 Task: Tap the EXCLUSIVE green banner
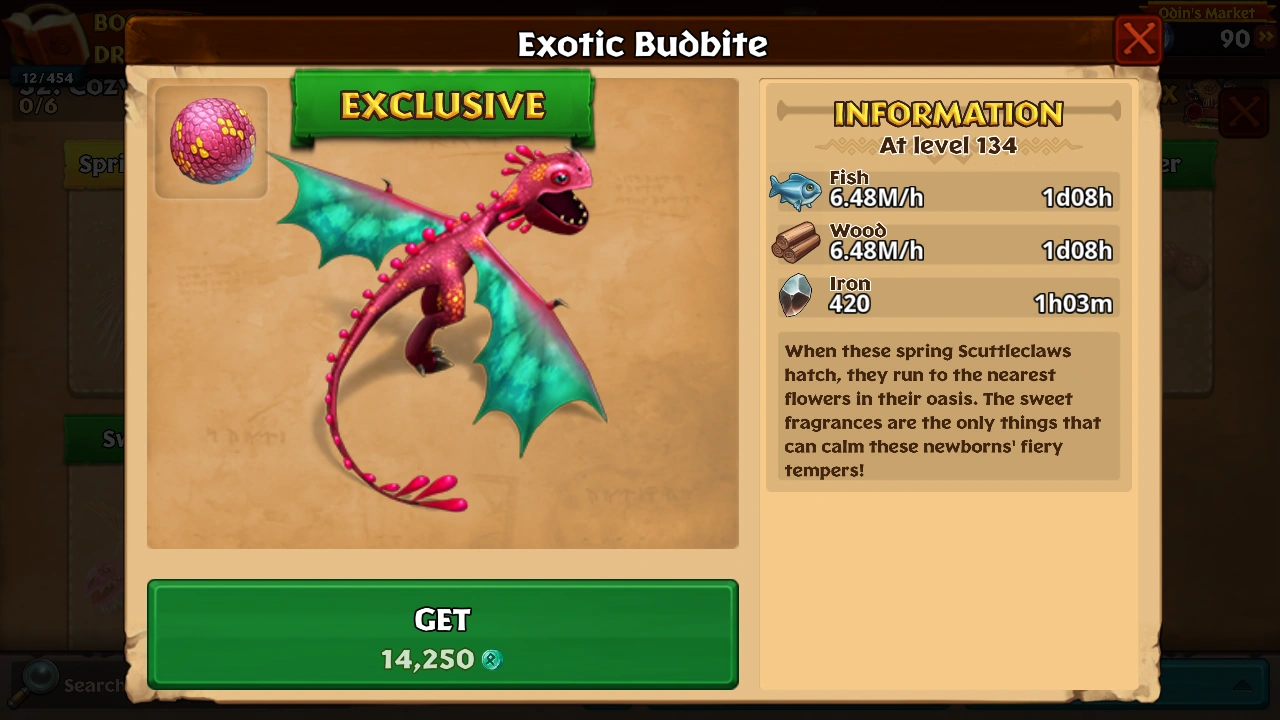(x=443, y=106)
